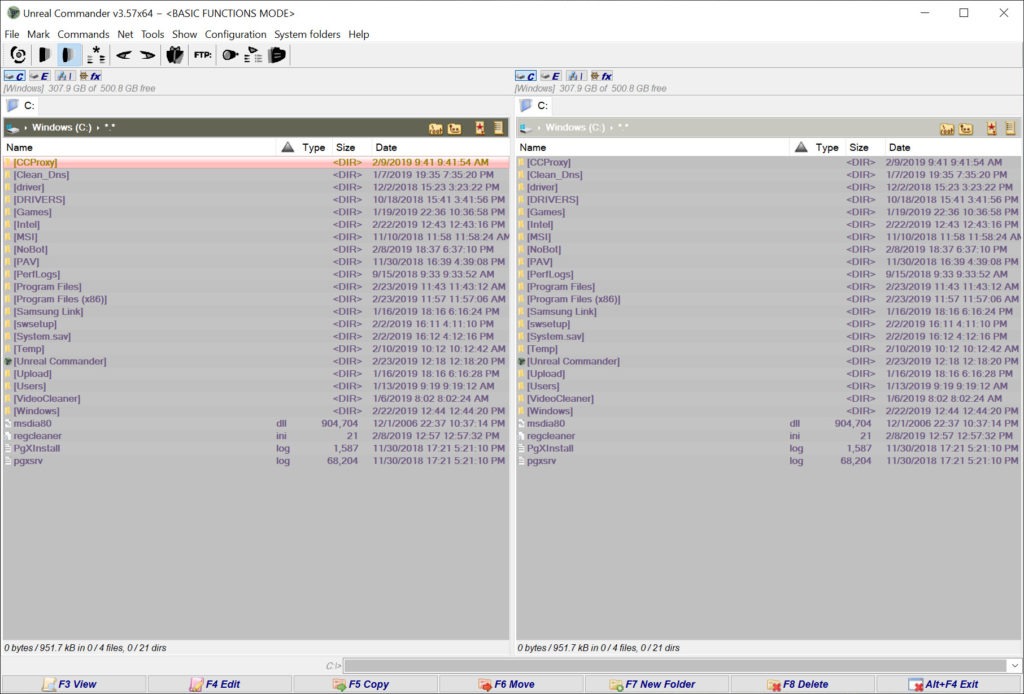The image size is (1024, 694).
Task: Open the favorites star icon in right path bar
Action: pyautogui.click(x=991, y=128)
